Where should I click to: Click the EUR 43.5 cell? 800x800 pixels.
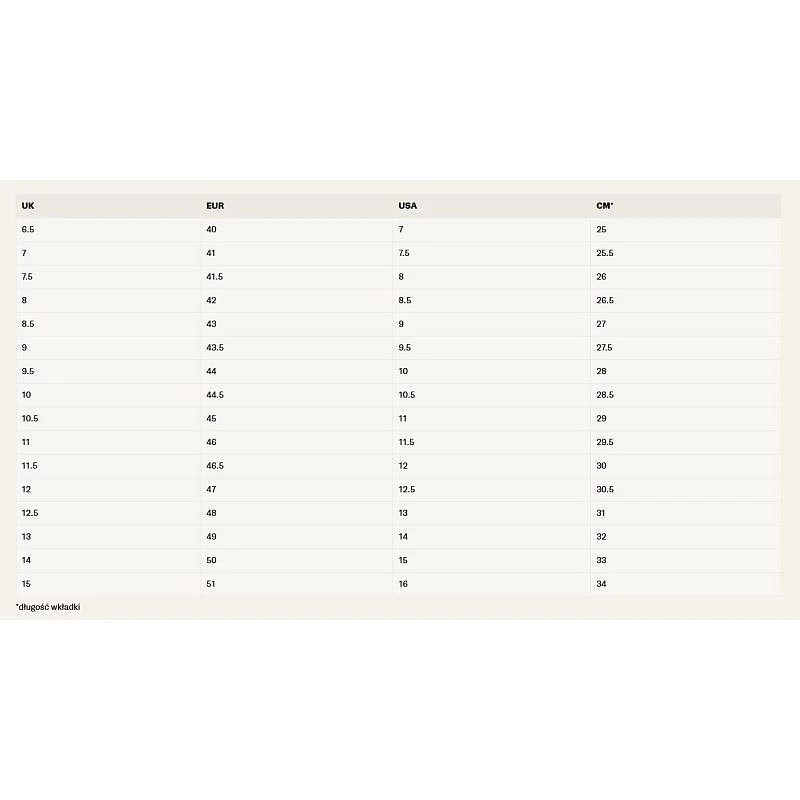[214, 348]
